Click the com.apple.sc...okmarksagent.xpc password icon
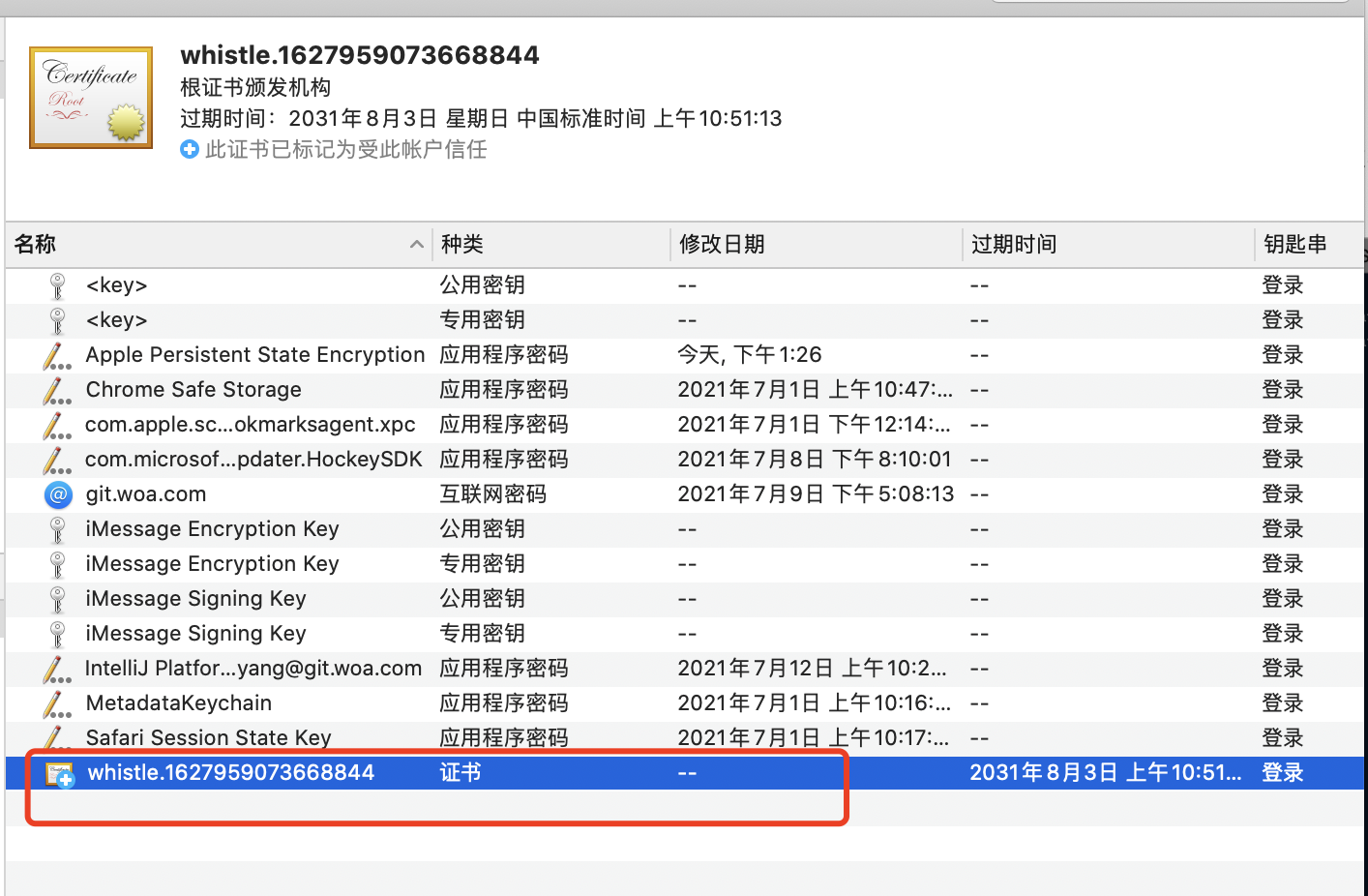Viewport: 1368px width, 896px height. coord(57,425)
